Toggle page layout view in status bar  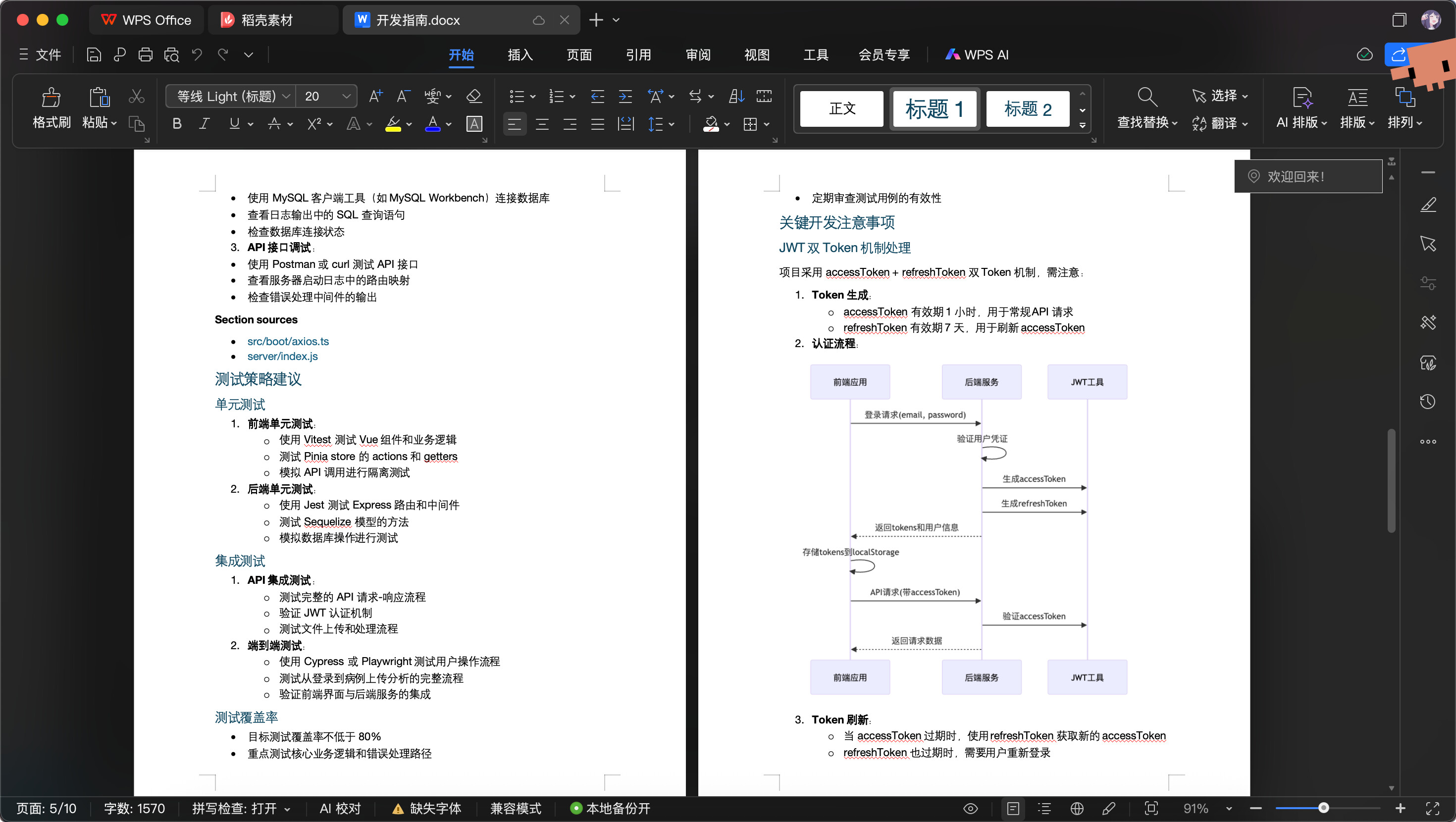[x=1013, y=809]
